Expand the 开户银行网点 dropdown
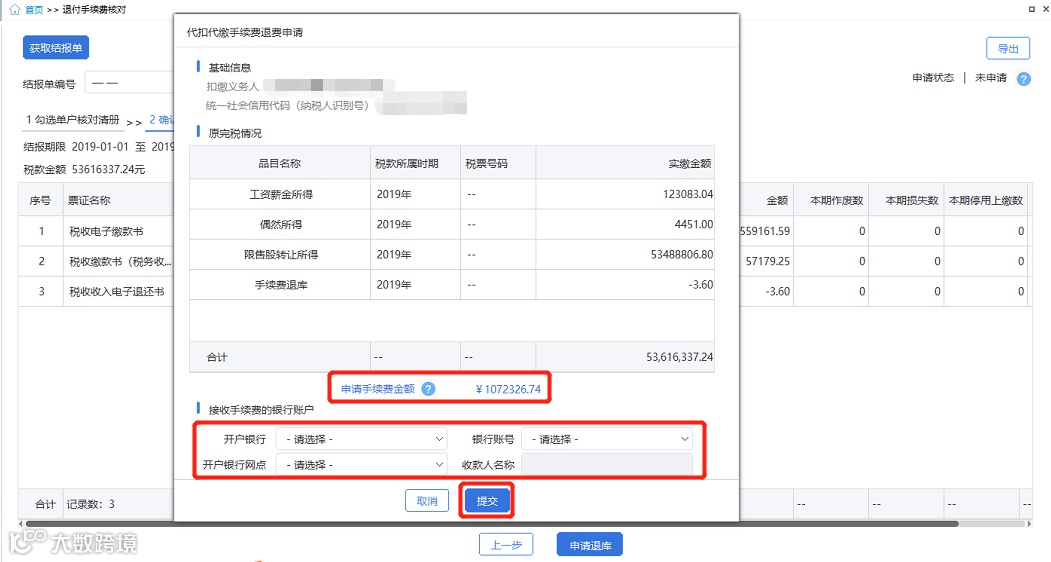Screen dimensions: 1051x562 pos(362,465)
